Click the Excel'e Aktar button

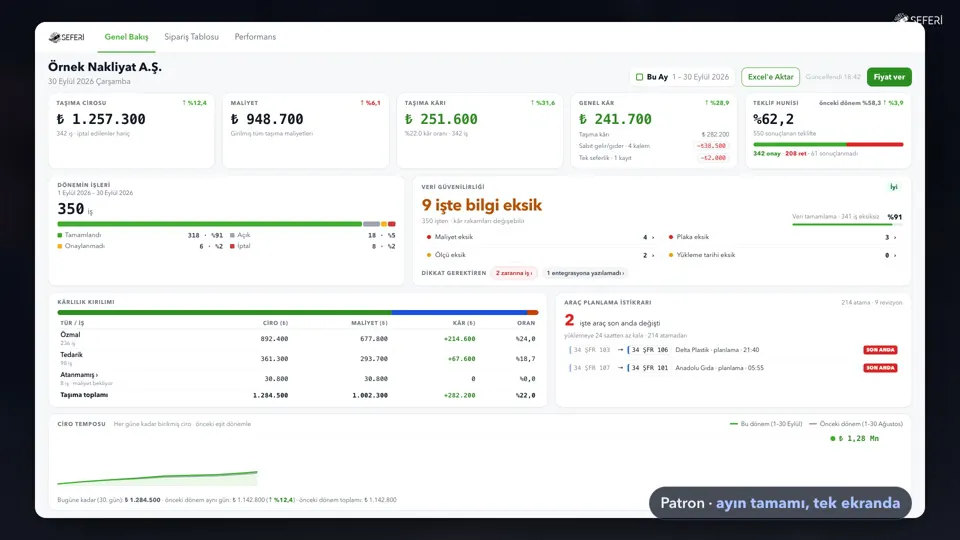coord(770,77)
